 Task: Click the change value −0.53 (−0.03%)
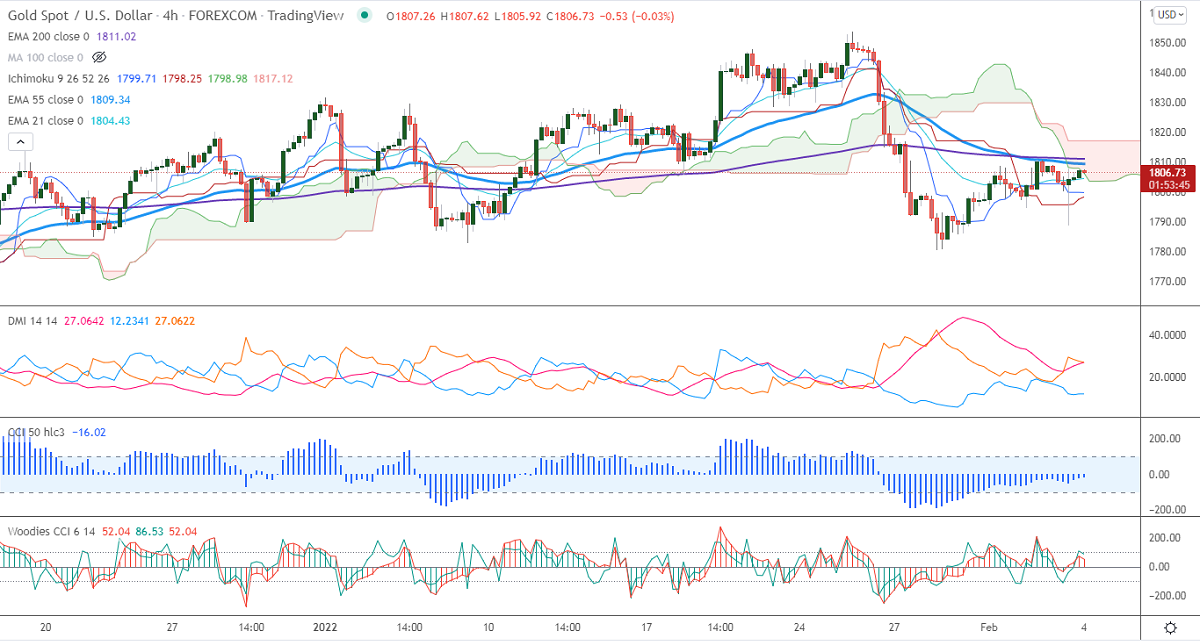(x=636, y=16)
